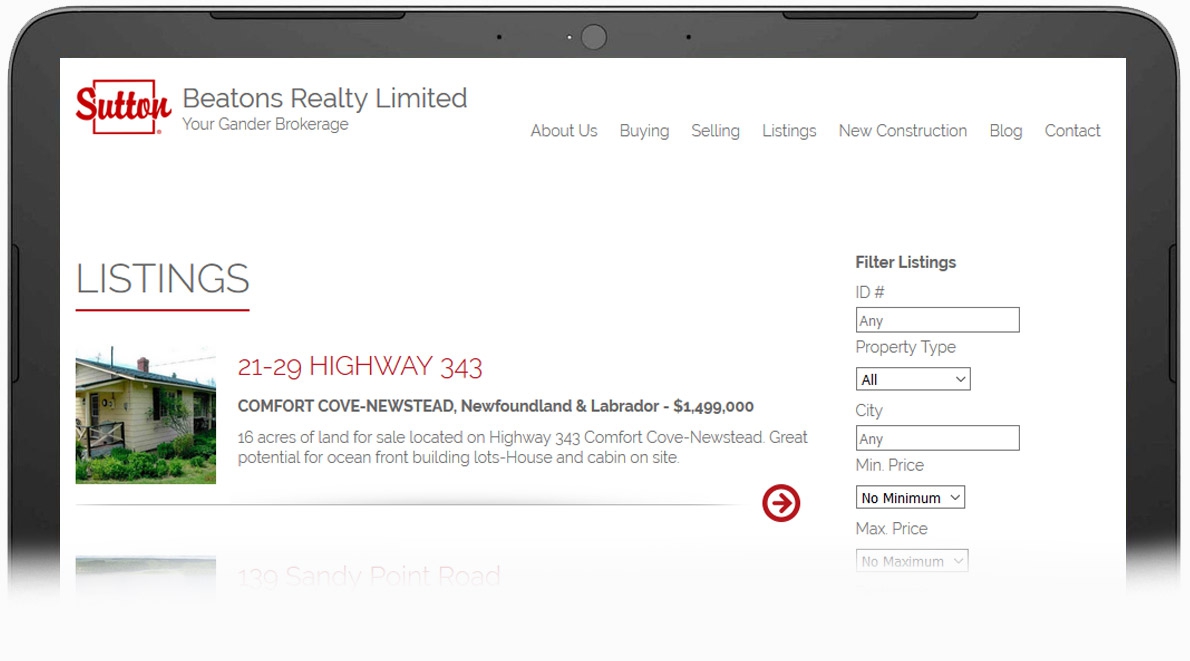
Task: Go to the Buying page
Action: 644,131
